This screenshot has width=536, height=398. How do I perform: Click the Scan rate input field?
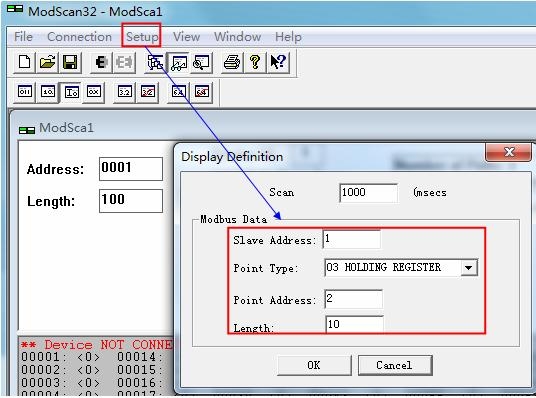368,193
